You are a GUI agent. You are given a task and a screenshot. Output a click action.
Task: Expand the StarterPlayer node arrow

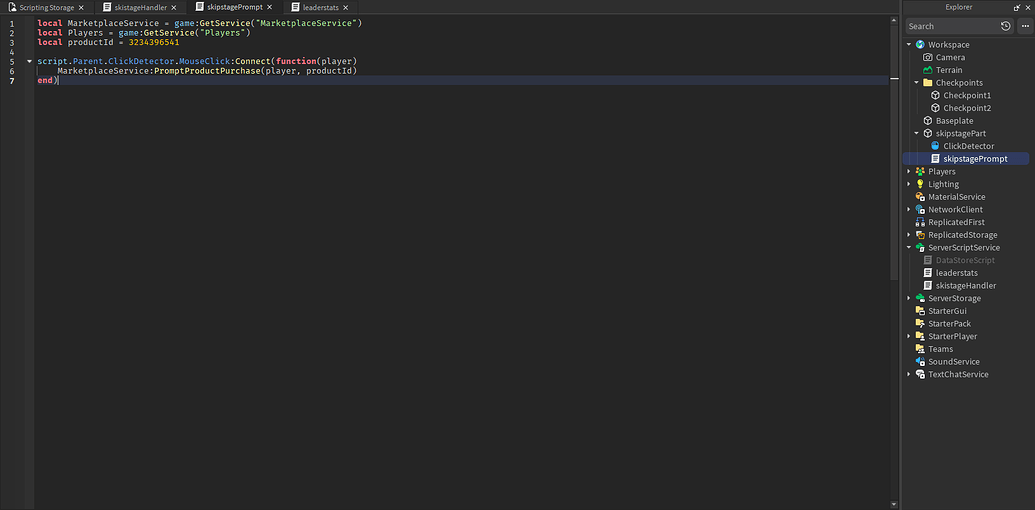[909, 336]
